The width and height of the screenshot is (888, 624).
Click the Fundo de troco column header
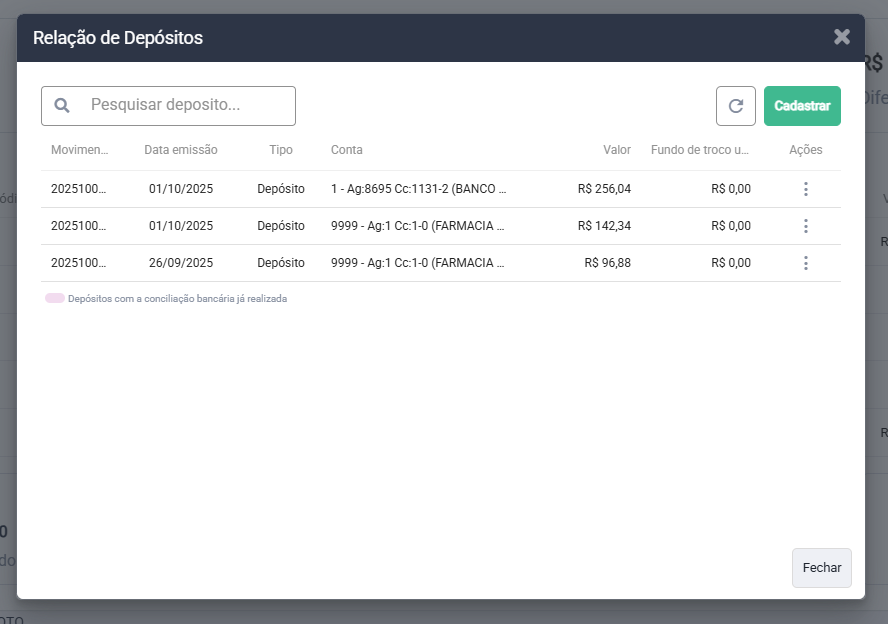[x=699, y=150]
